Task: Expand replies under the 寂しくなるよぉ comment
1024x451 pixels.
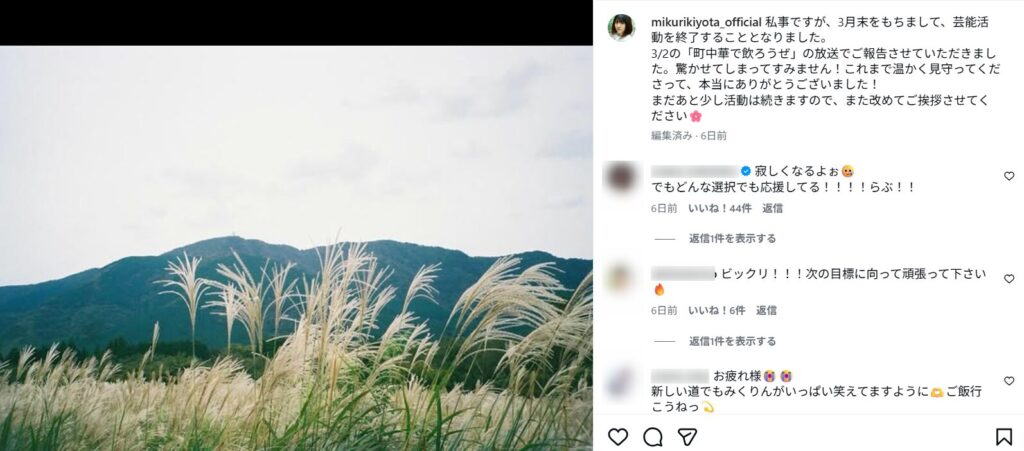Action: 732,239
